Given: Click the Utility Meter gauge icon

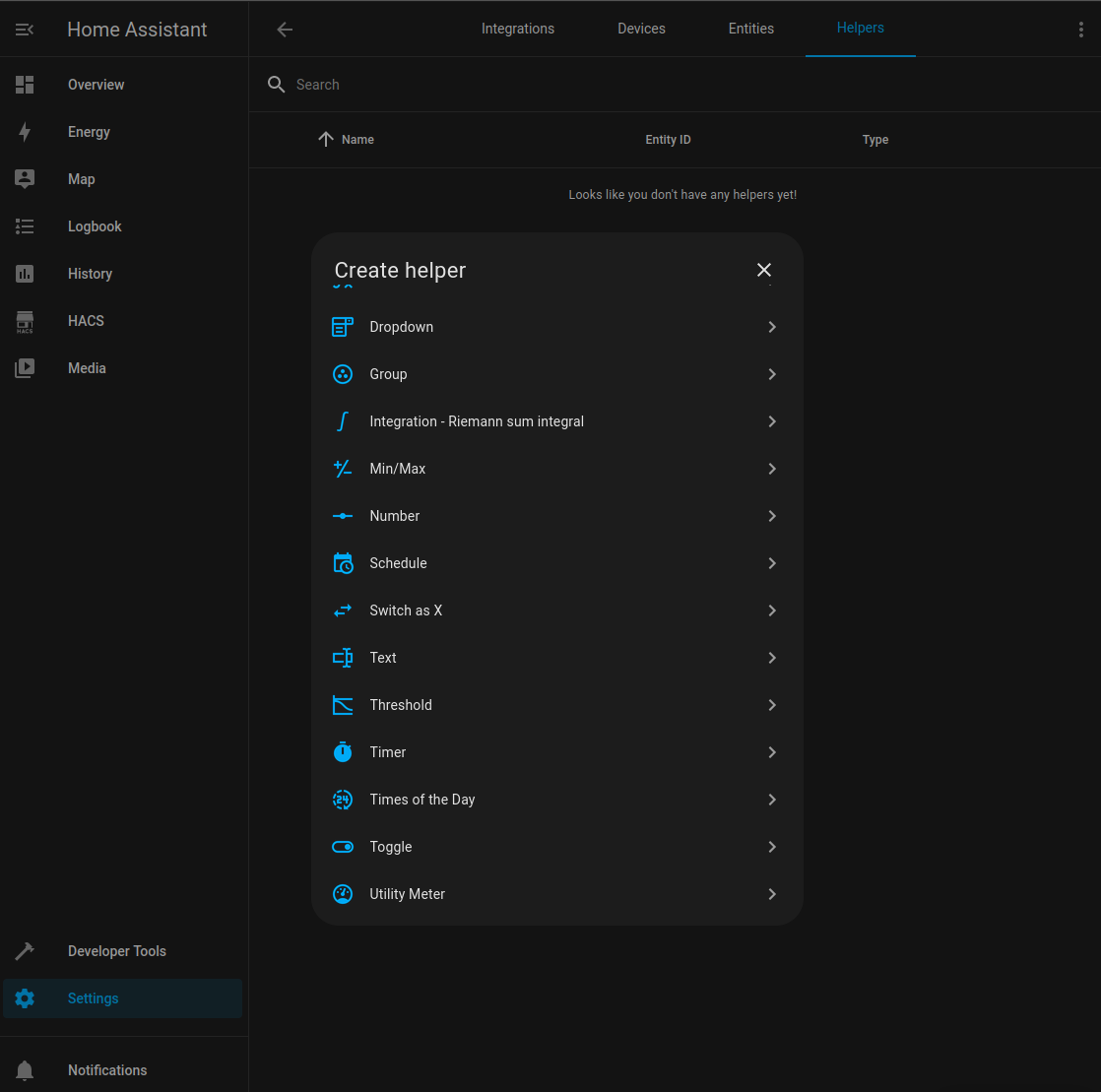Looking at the screenshot, I should point(342,894).
